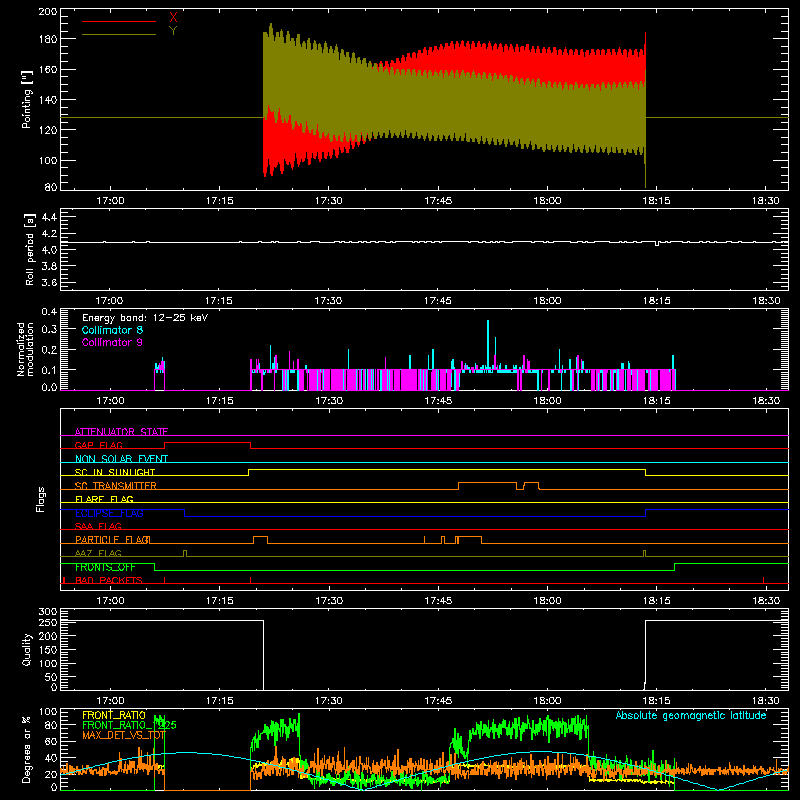Click the NON_SOLAR_EVENT flag label
The image size is (800, 800).
(x=121, y=459)
